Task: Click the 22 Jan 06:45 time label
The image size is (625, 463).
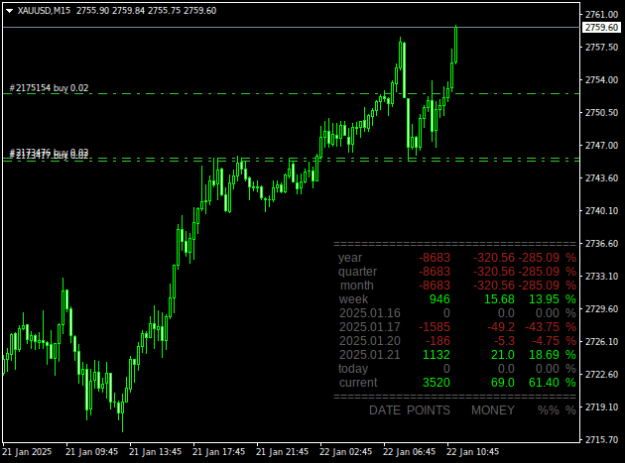Action: click(409, 452)
